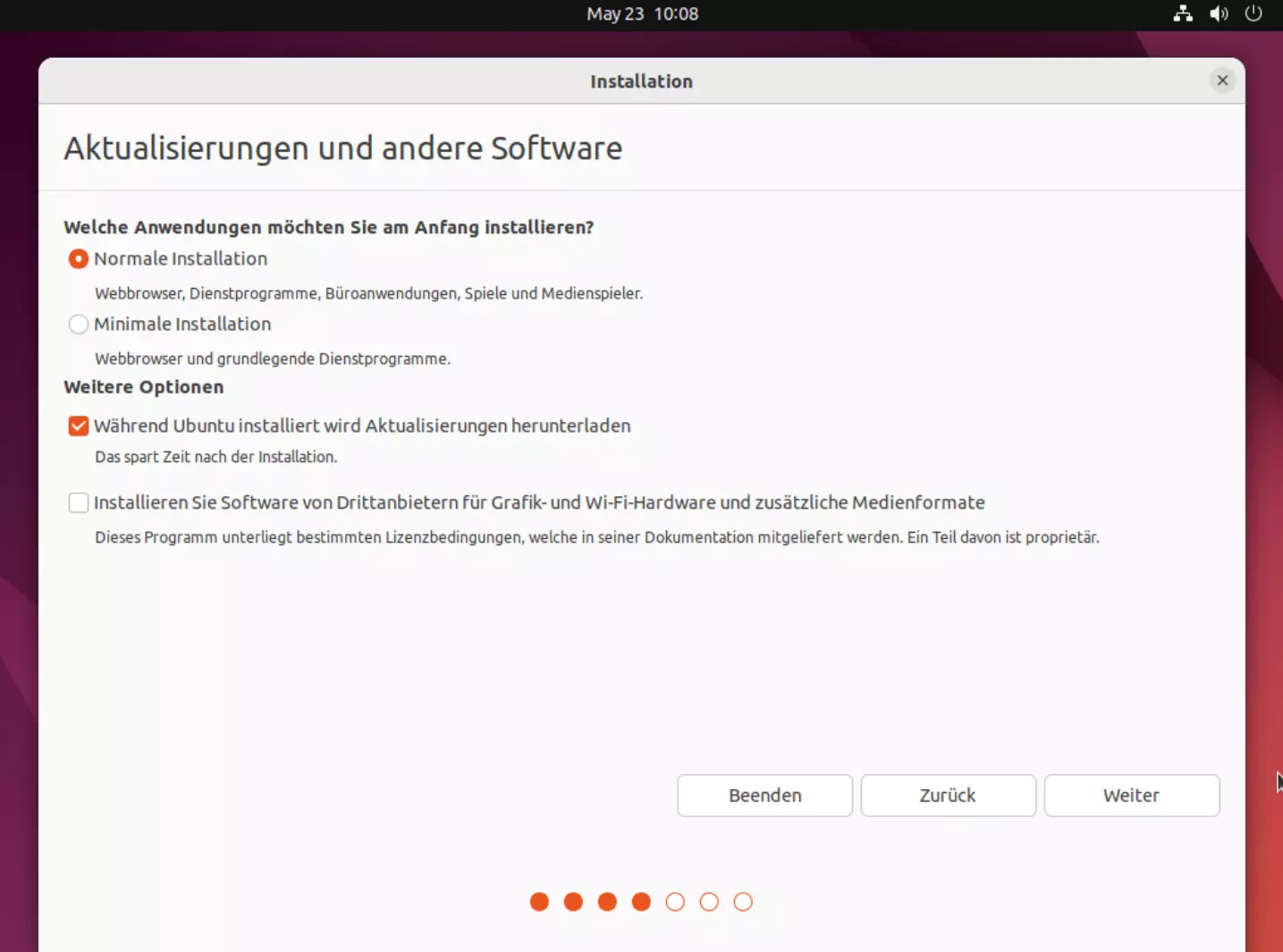Open the date and clock May 23 10:08

click(642, 13)
